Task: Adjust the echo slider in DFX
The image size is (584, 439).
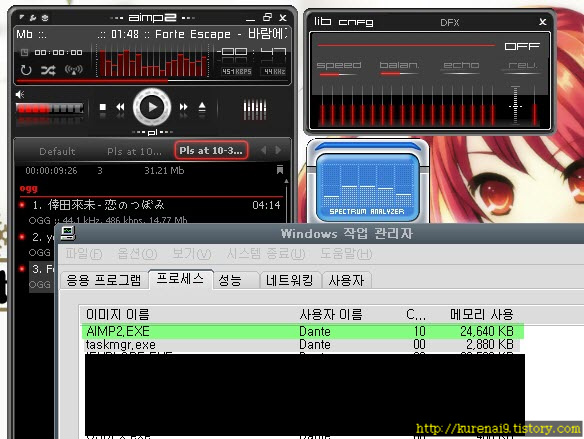Action: pos(461,74)
